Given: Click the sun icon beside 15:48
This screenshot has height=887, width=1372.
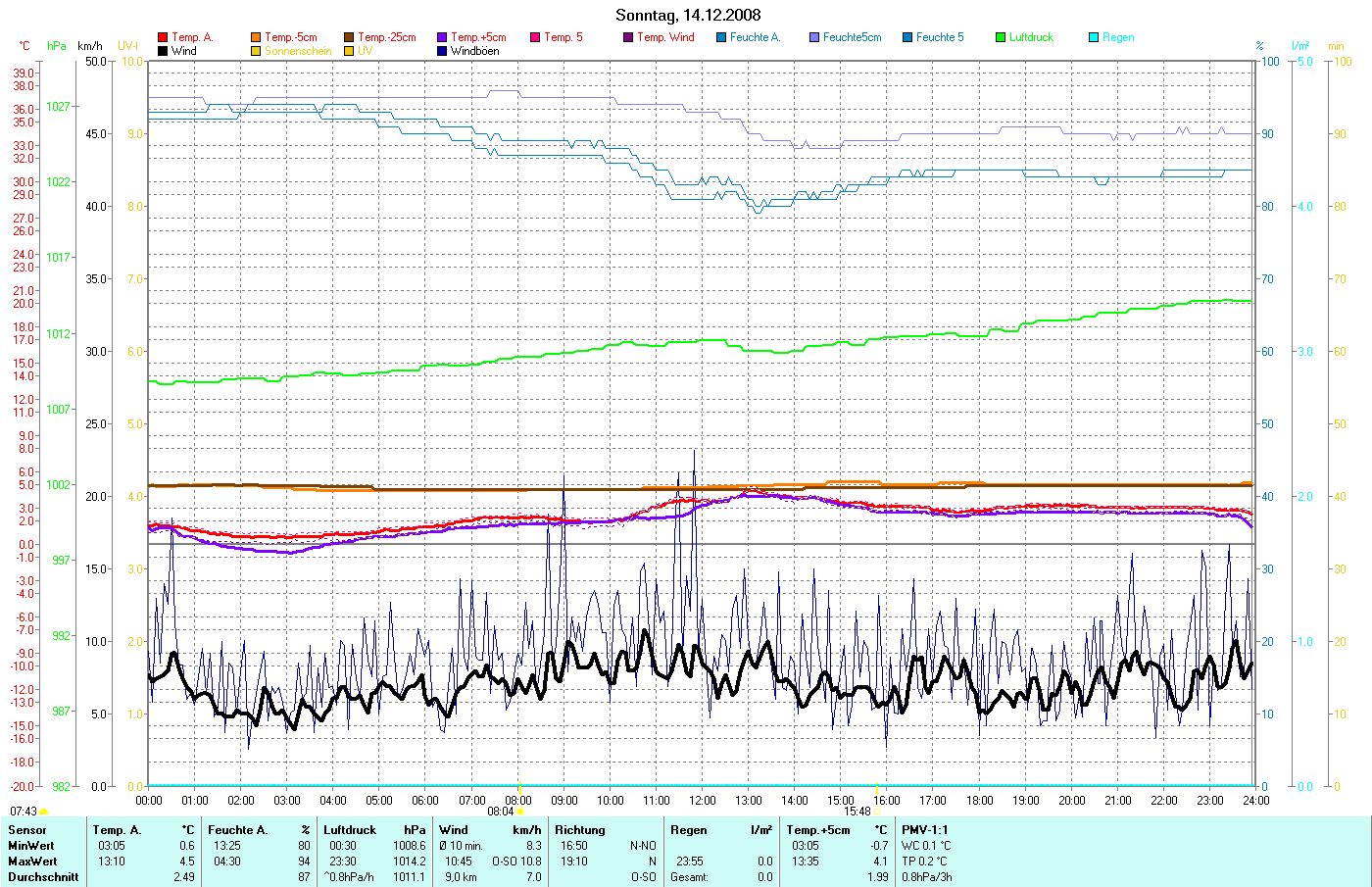Looking at the screenshot, I should coord(877,812).
